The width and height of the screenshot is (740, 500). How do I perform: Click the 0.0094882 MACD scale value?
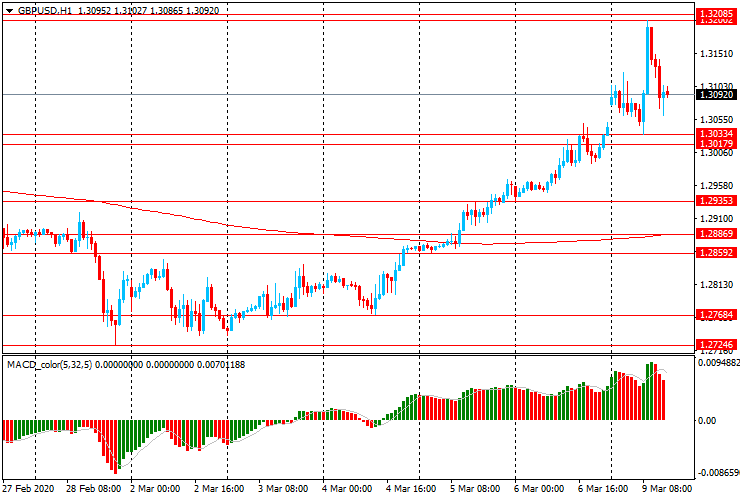tap(718, 364)
